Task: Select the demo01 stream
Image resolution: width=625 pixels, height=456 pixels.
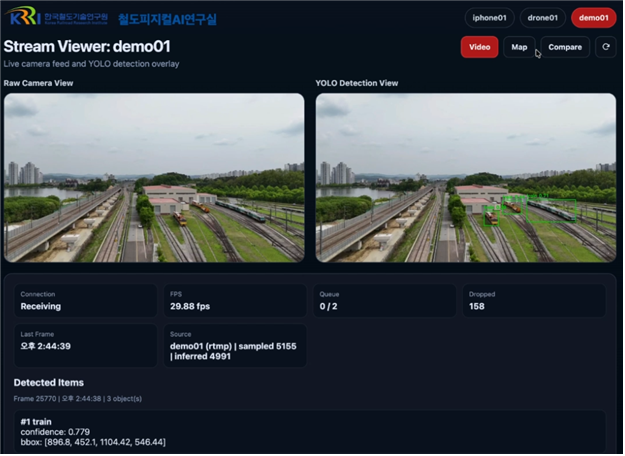Action: click(595, 18)
